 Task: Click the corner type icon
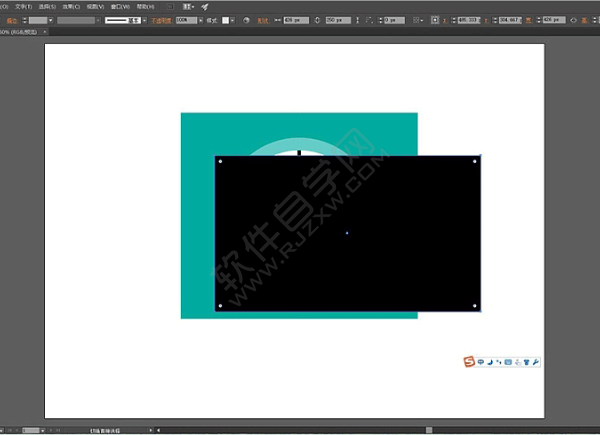pyautogui.click(x=369, y=20)
